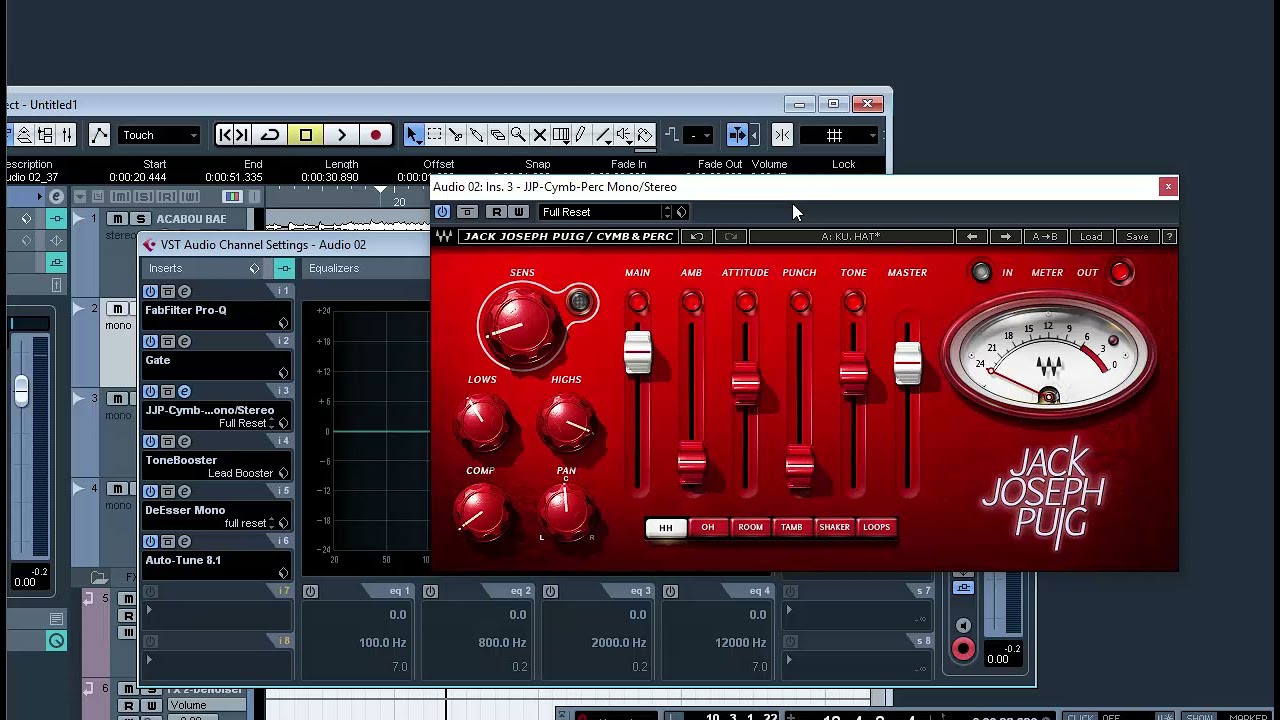The width and height of the screenshot is (1280, 720).
Task: Open the plugin help question mark
Action: click(x=1170, y=237)
